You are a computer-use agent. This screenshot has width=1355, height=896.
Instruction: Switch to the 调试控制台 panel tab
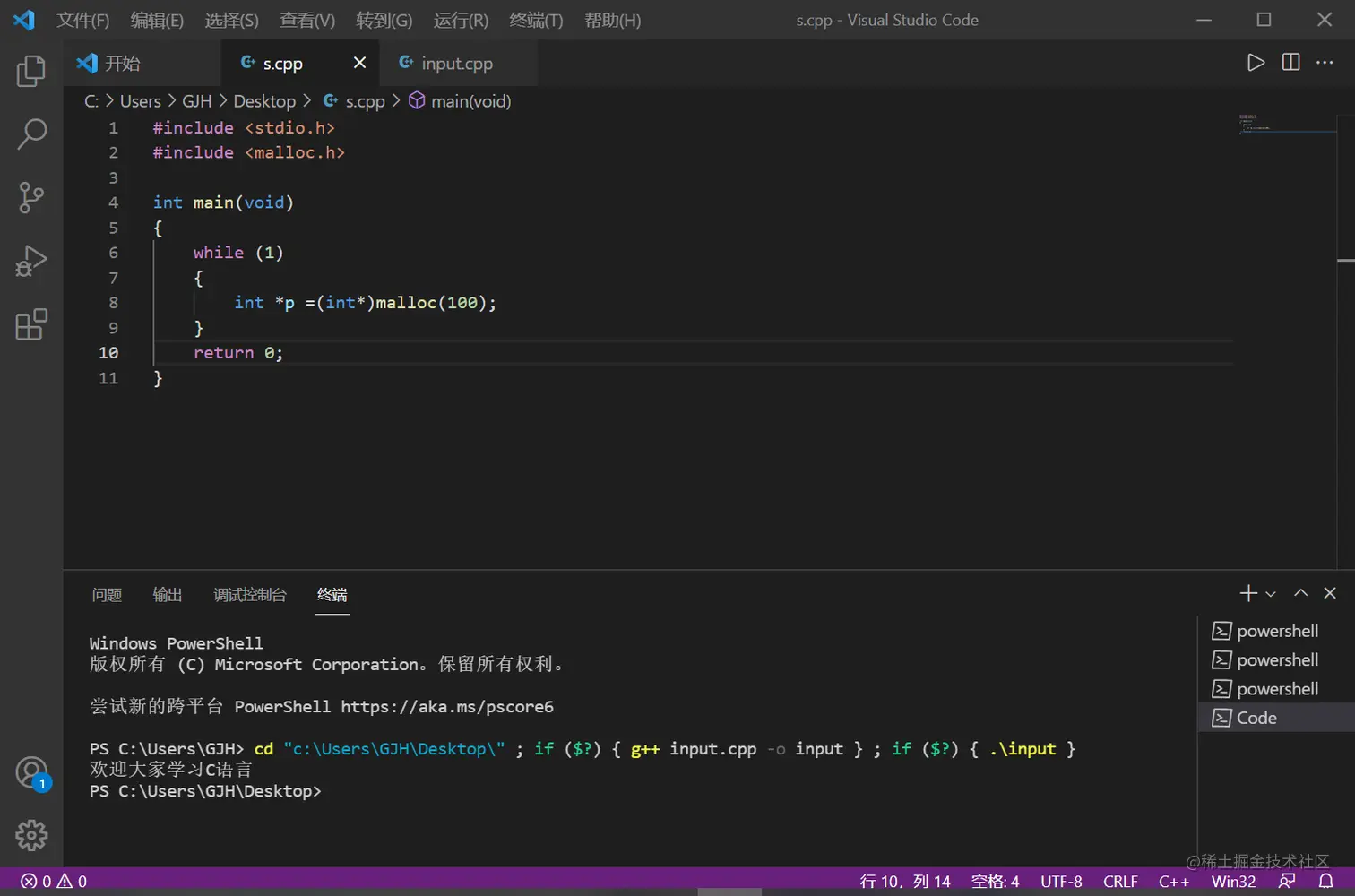coord(250,595)
